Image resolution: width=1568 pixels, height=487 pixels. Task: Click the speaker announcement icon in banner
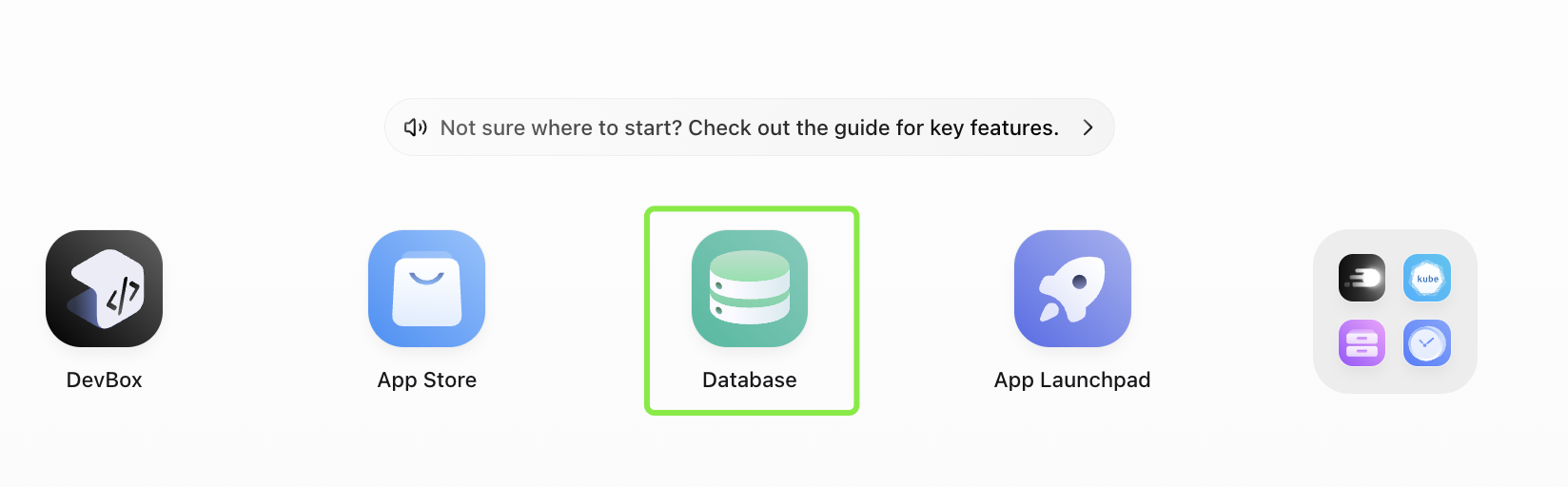(416, 127)
